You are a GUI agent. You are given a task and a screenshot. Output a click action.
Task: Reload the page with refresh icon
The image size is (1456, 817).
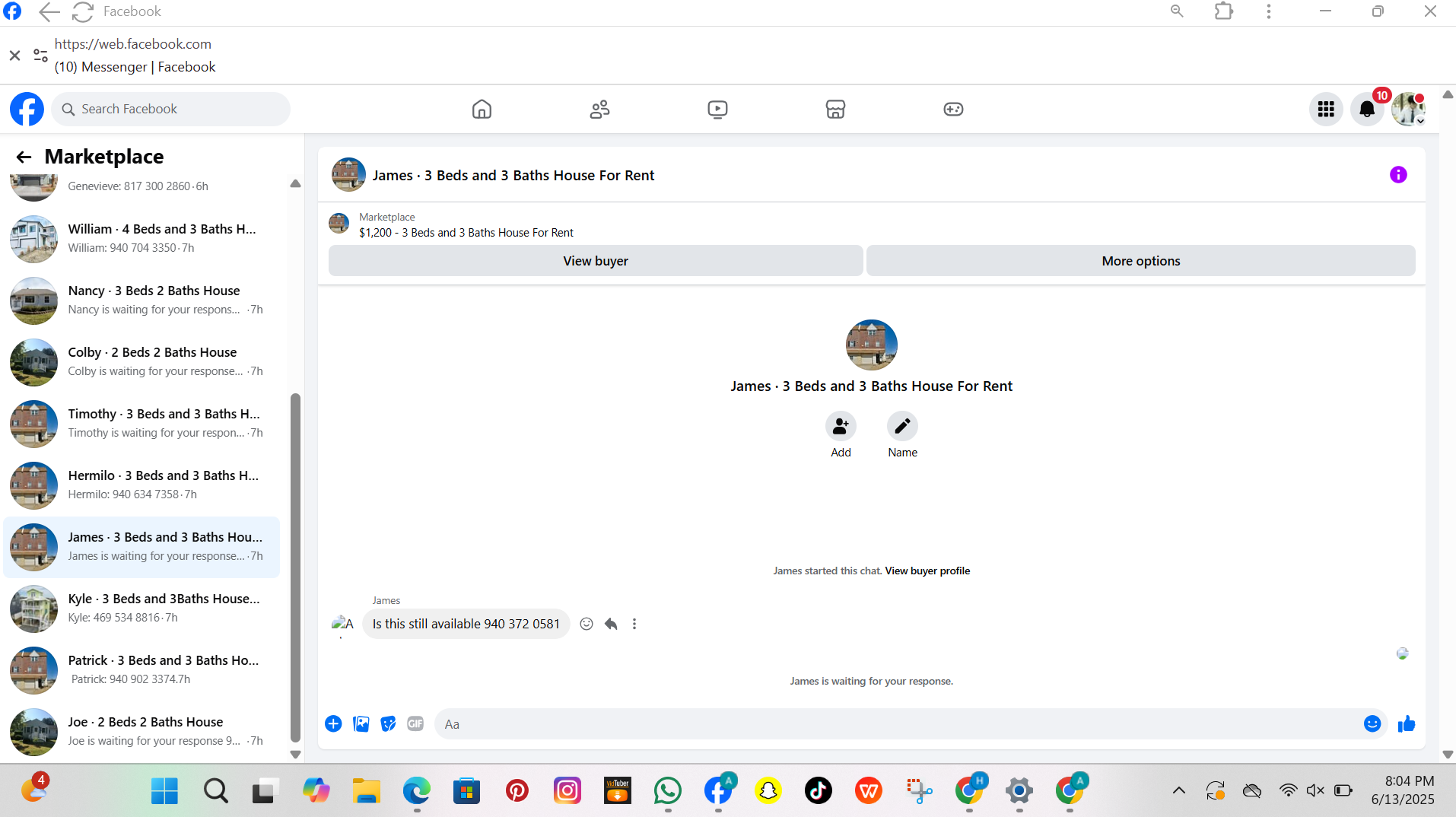click(82, 11)
